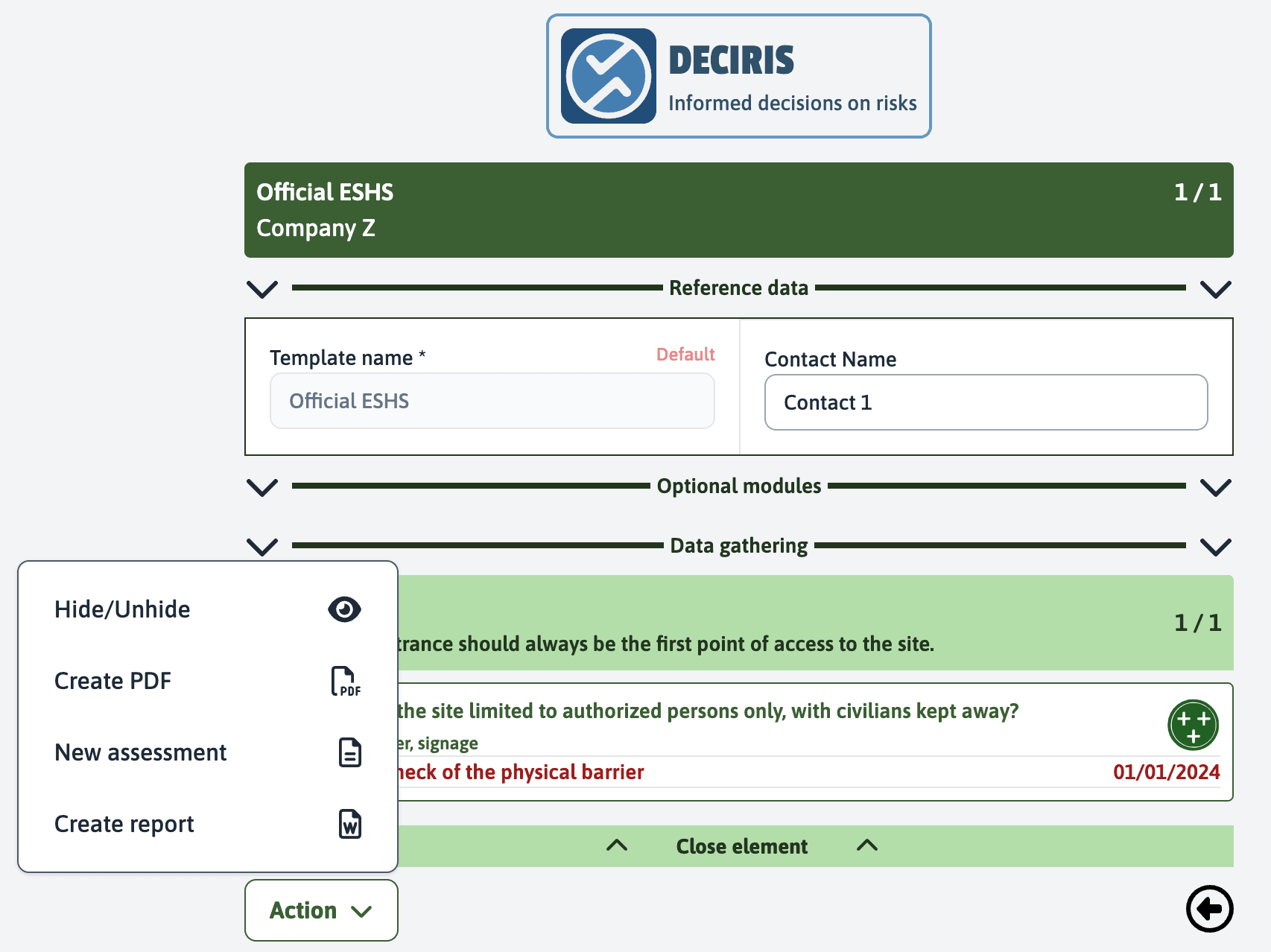Expand Optional modules with left chevron

point(262,487)
